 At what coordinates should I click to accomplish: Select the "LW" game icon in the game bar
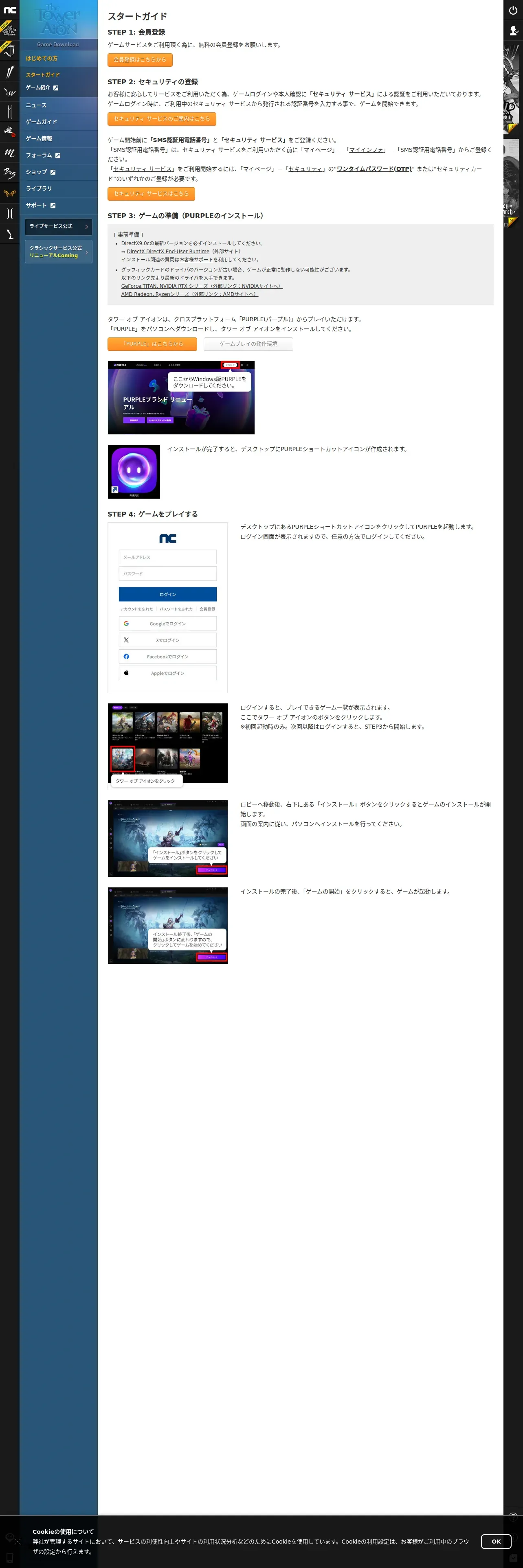[x=10, y=92]
